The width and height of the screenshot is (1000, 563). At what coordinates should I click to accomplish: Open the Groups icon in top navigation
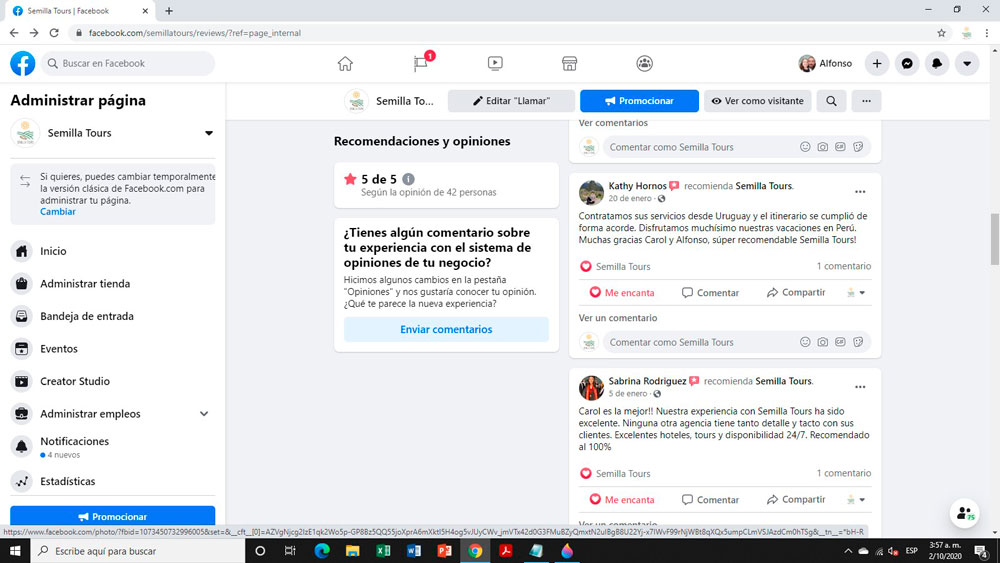point(644,63)
